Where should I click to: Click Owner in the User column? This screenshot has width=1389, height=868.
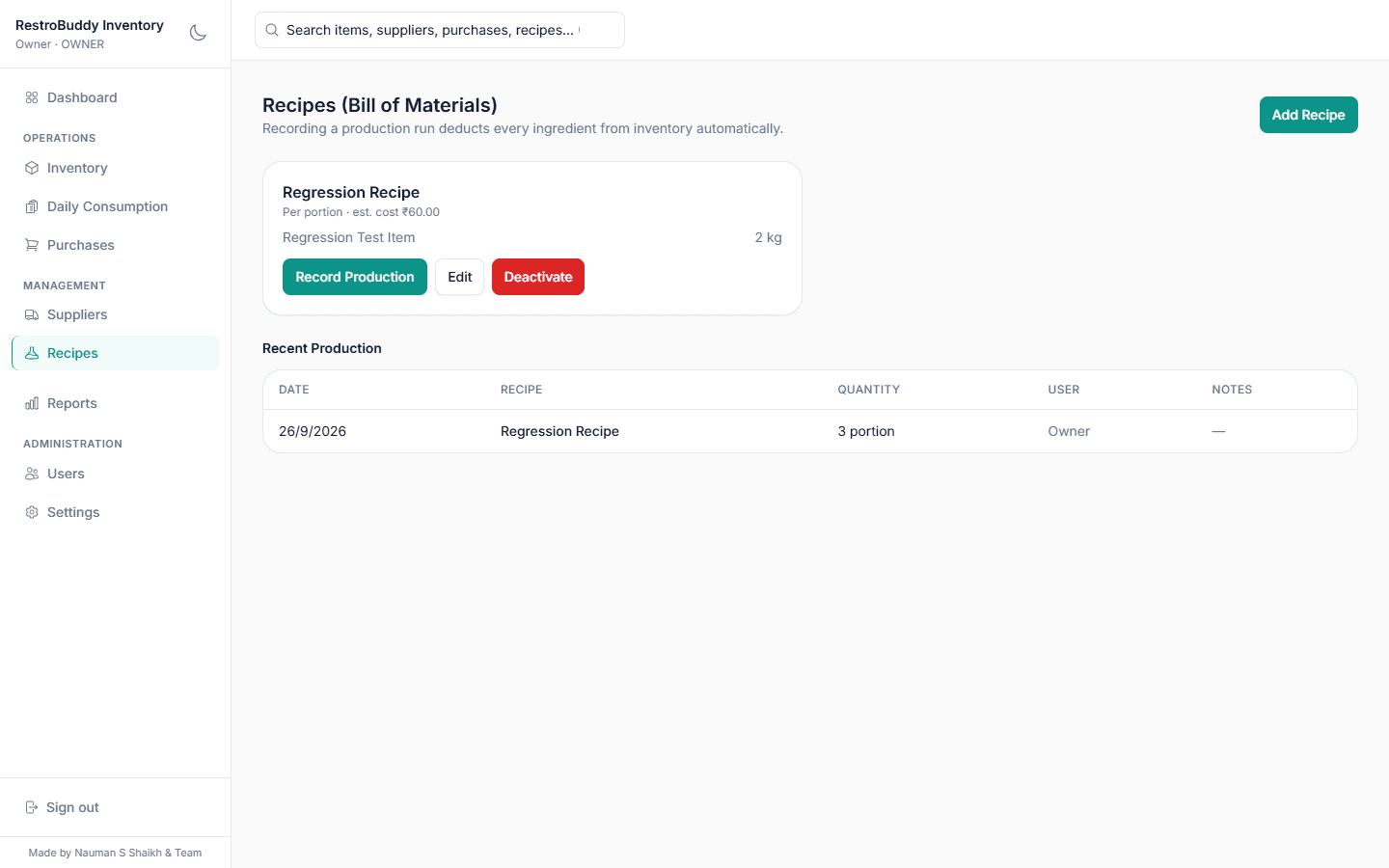[1069, 431]
